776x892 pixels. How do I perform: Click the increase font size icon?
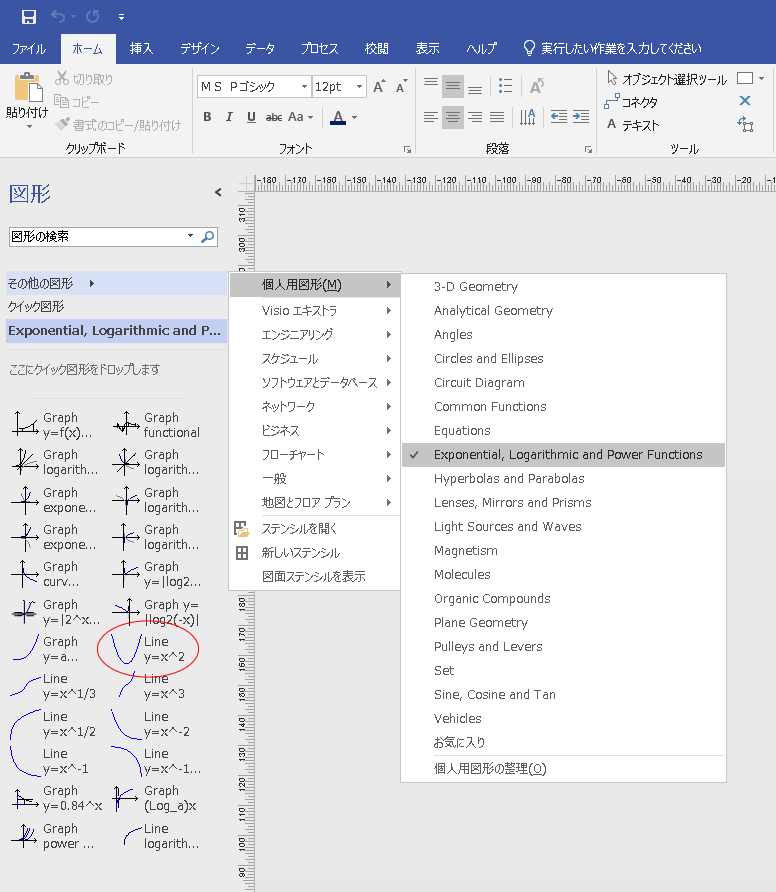click(379, 86)
